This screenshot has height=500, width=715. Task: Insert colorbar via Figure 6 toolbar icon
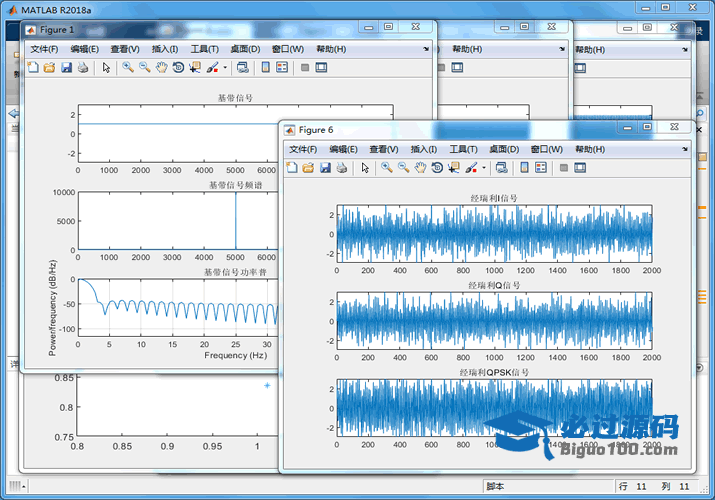click(x=524, y=168)
